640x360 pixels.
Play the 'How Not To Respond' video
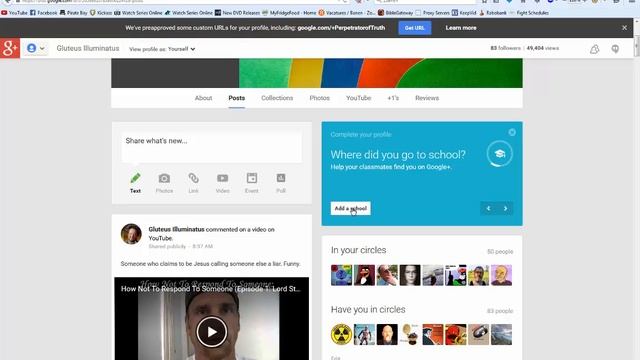[211, 332]
